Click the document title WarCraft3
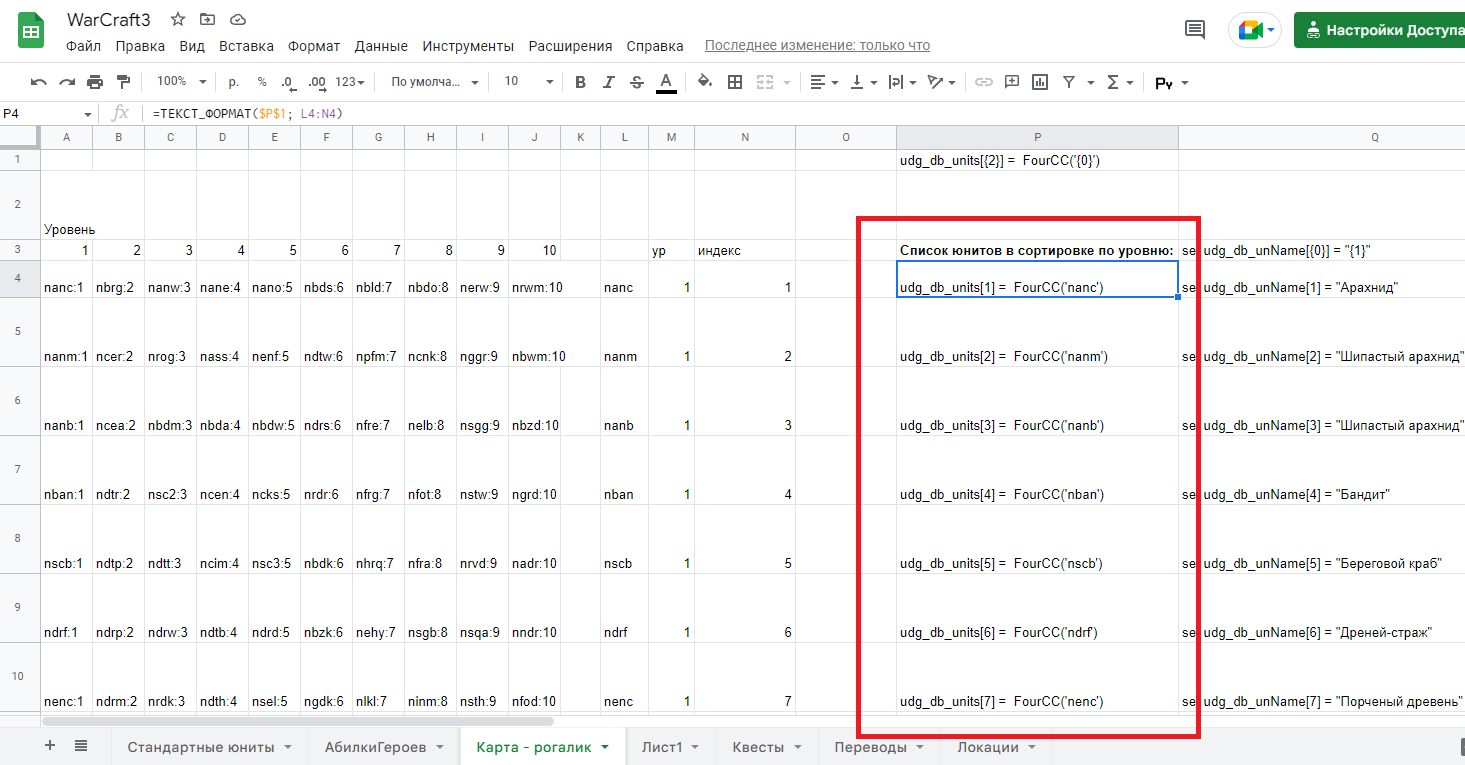This screenshot has width=1465, height=765. [x=110, y=19]
